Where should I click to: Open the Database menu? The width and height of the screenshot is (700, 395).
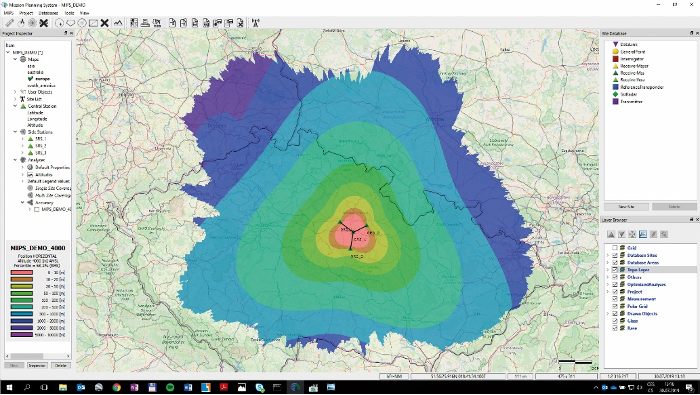pos(48,13)
